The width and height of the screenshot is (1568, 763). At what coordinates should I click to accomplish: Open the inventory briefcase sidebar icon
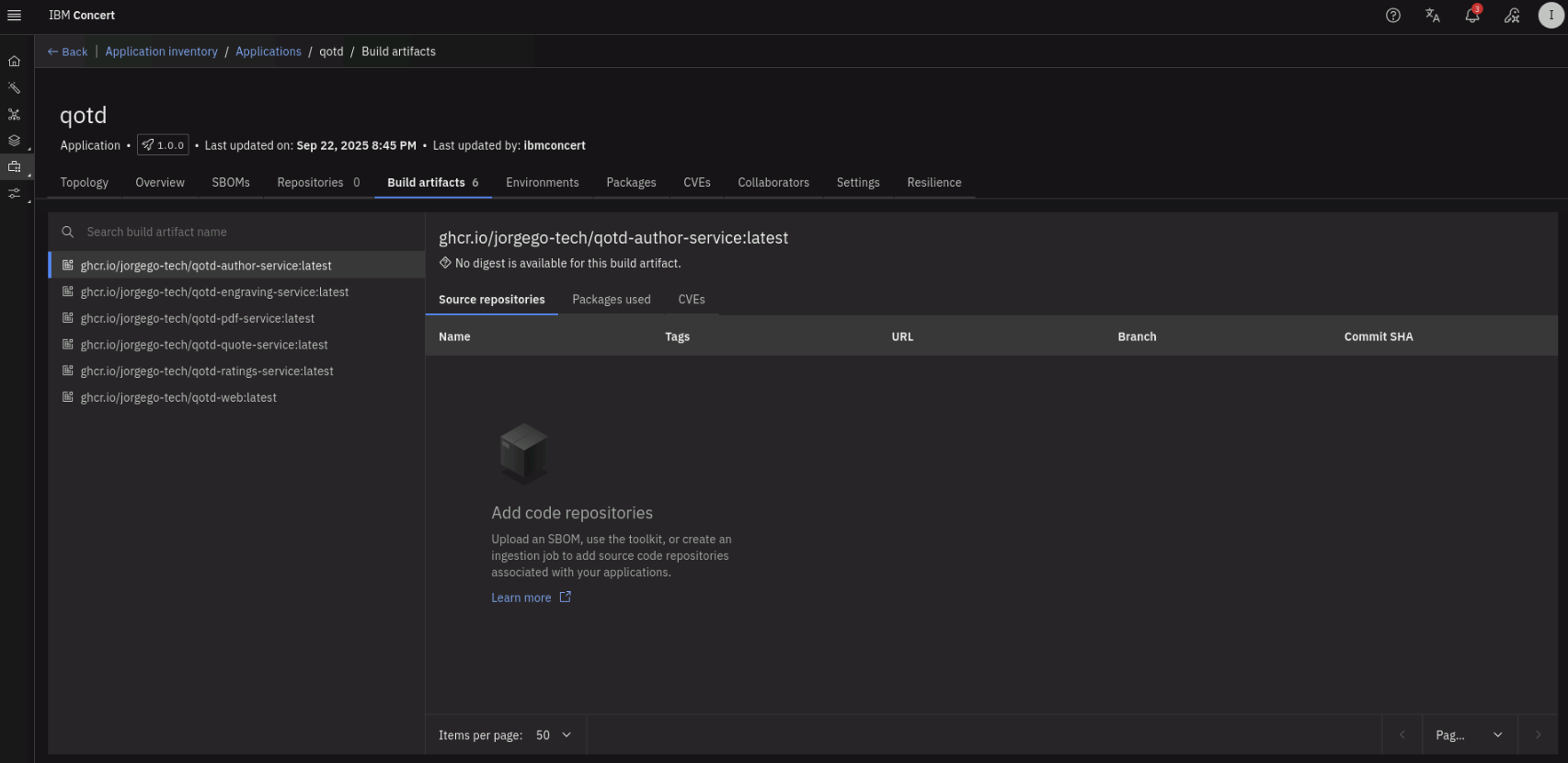click(x=14, y=167)
